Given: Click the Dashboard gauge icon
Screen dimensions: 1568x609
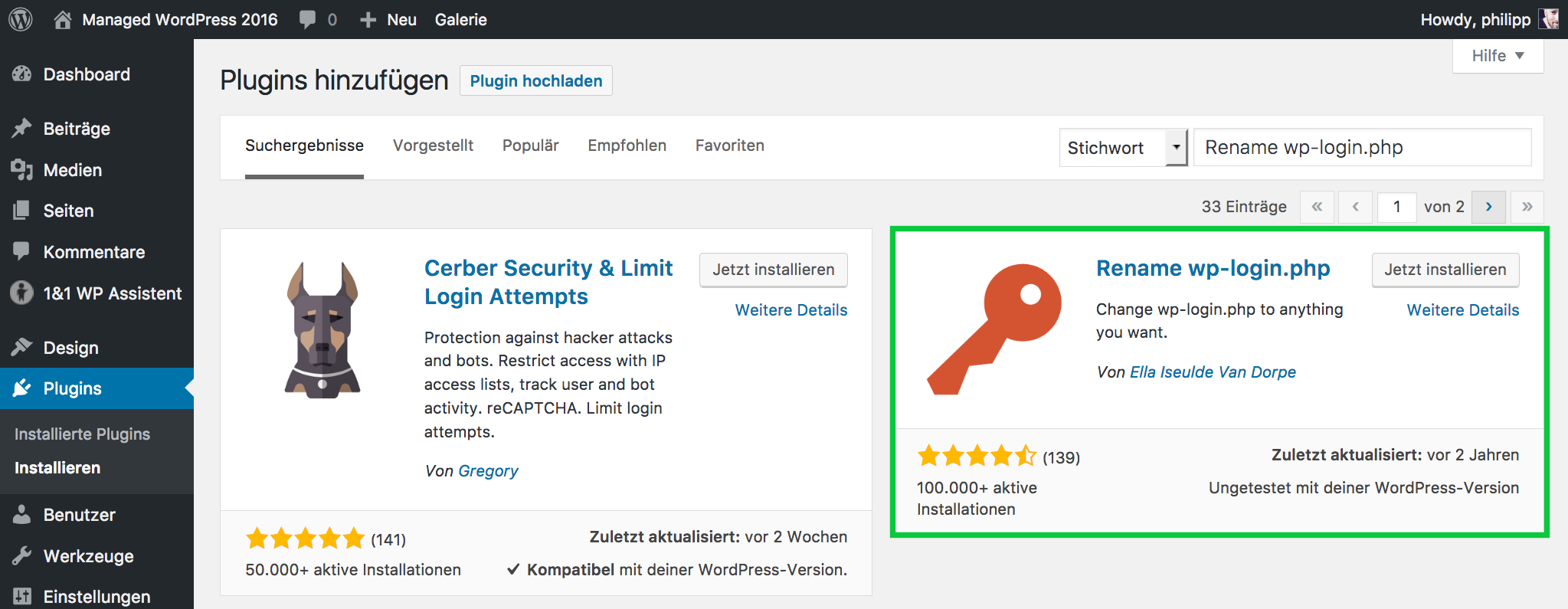Looking at the screenshot, I should pos(22,74).
